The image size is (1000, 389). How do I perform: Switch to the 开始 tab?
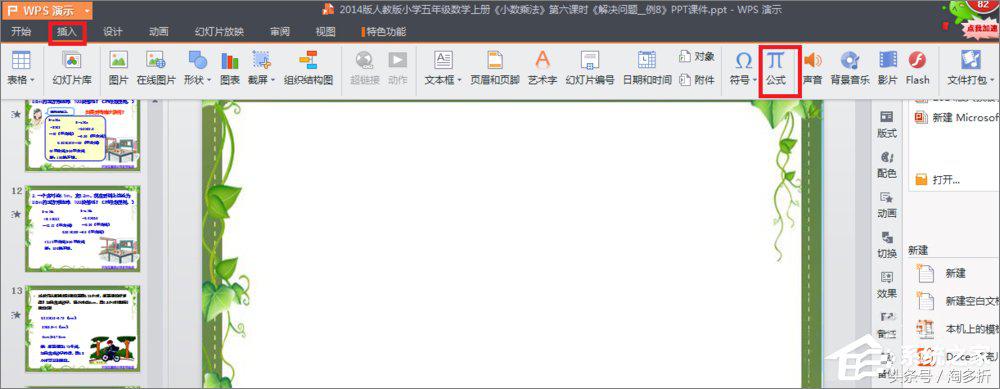coord(21,31)
